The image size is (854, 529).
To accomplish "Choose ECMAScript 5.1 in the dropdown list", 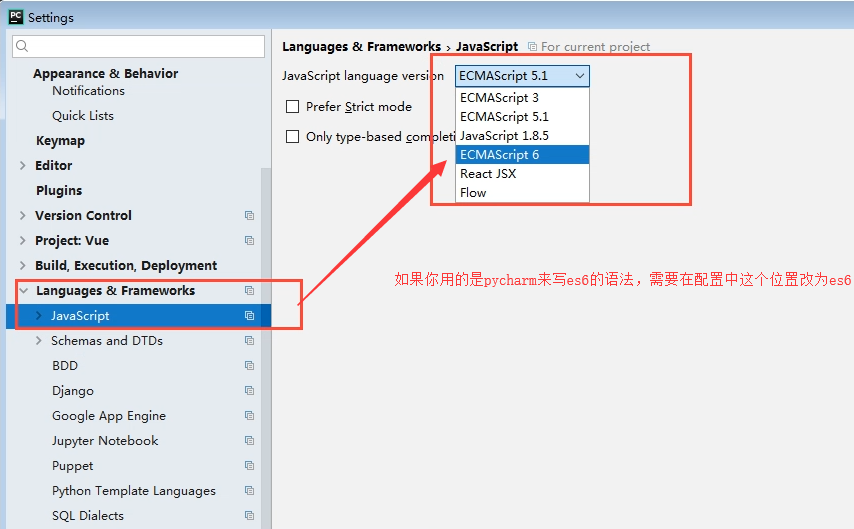I will point(522,117).
